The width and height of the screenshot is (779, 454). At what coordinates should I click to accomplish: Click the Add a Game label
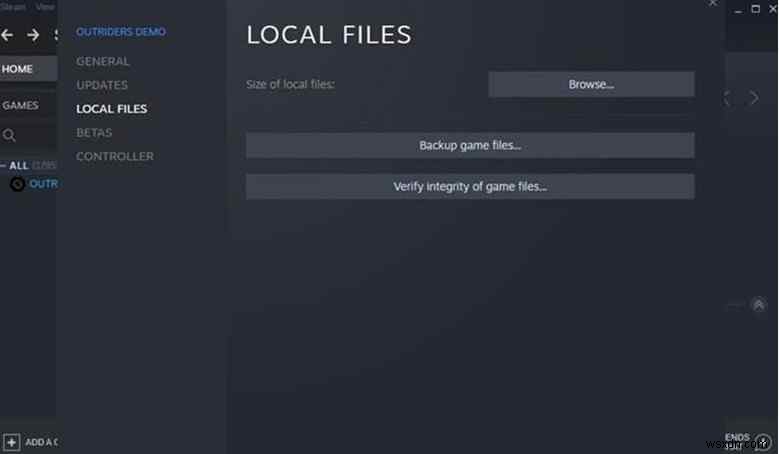click(41, 442)
